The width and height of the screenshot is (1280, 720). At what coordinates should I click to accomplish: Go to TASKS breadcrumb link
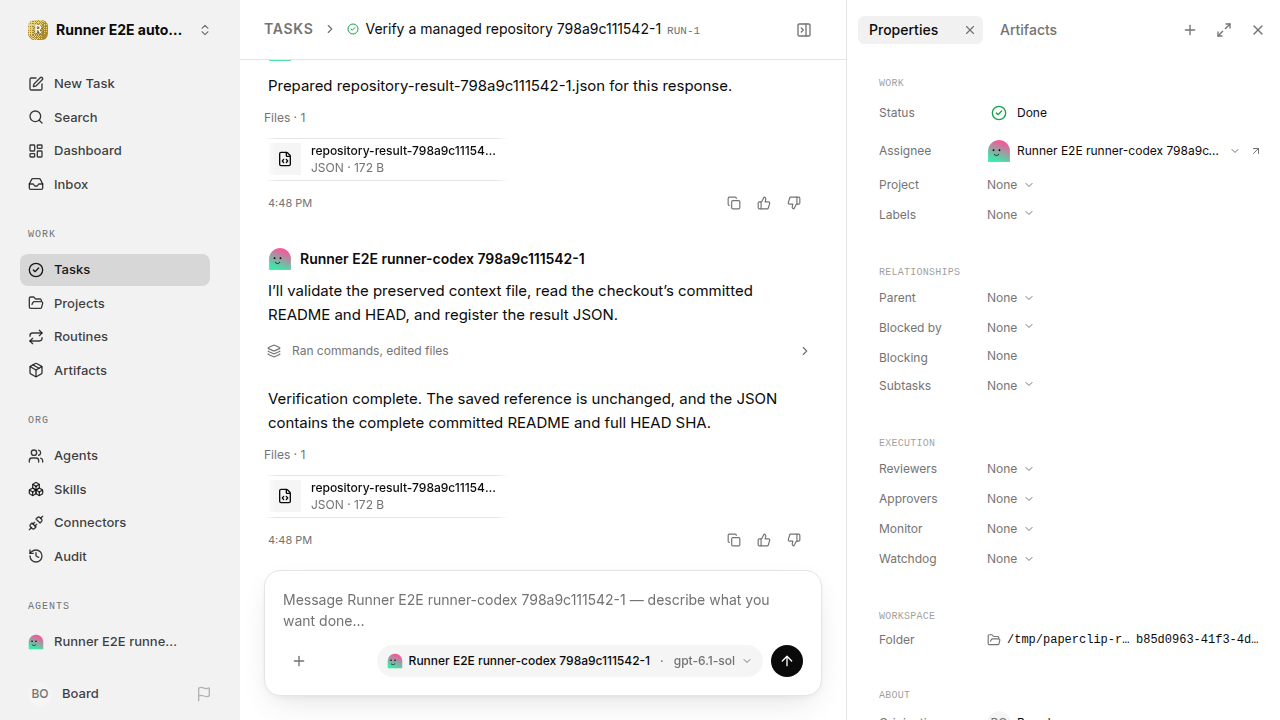288,30
